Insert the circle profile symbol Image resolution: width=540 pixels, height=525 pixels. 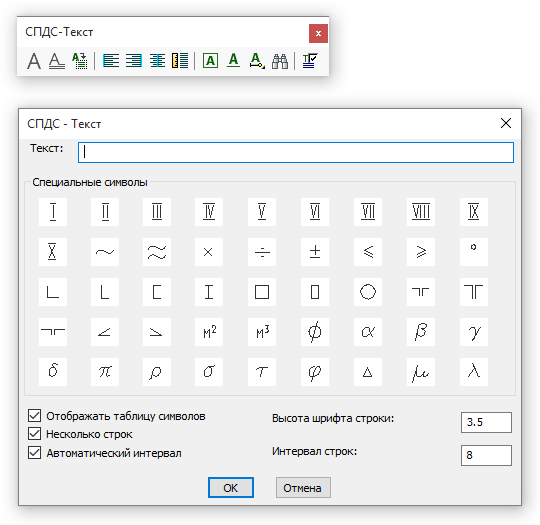(x=368, y=292)
